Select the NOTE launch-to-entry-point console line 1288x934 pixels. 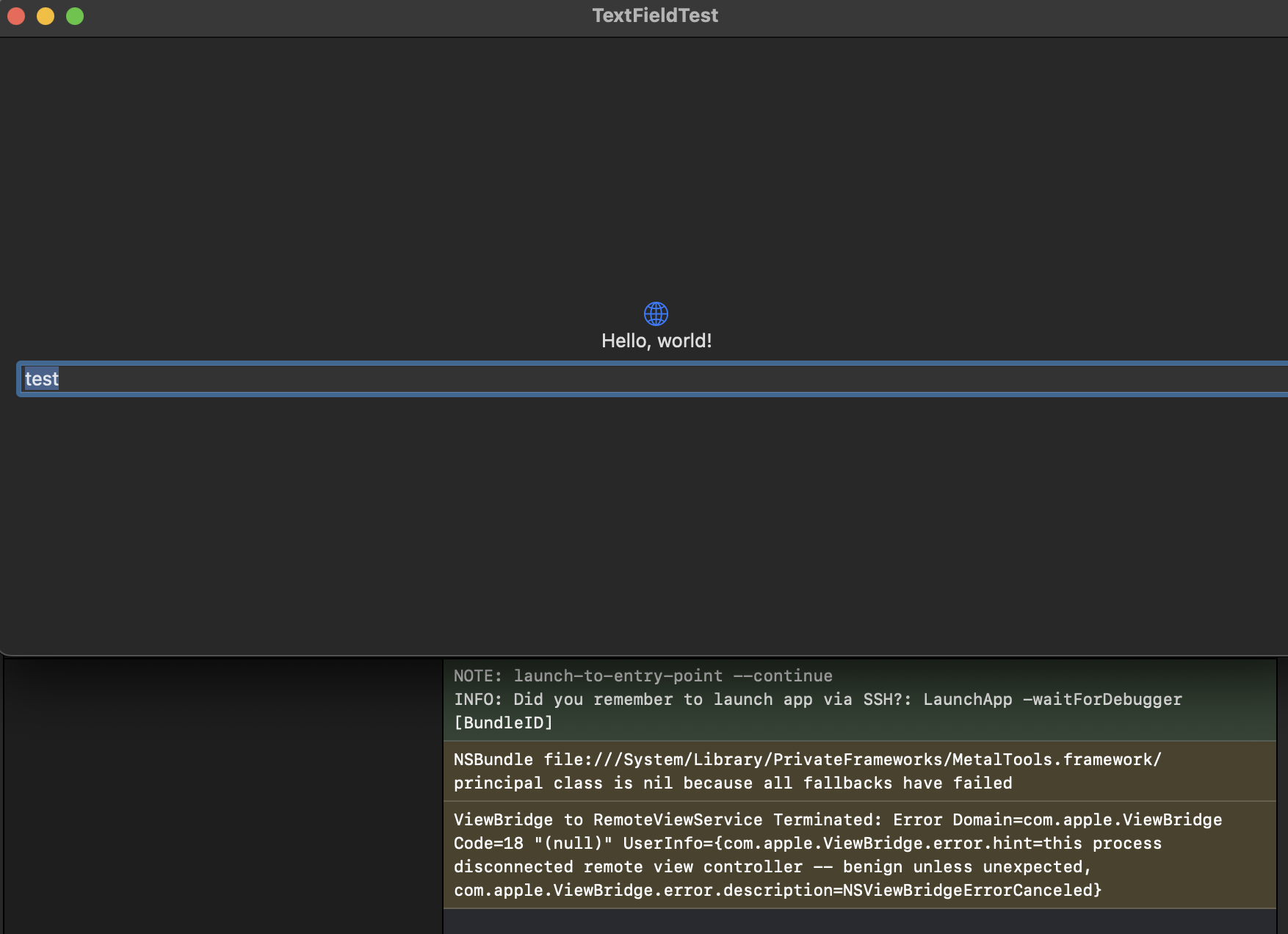(643, 676)
